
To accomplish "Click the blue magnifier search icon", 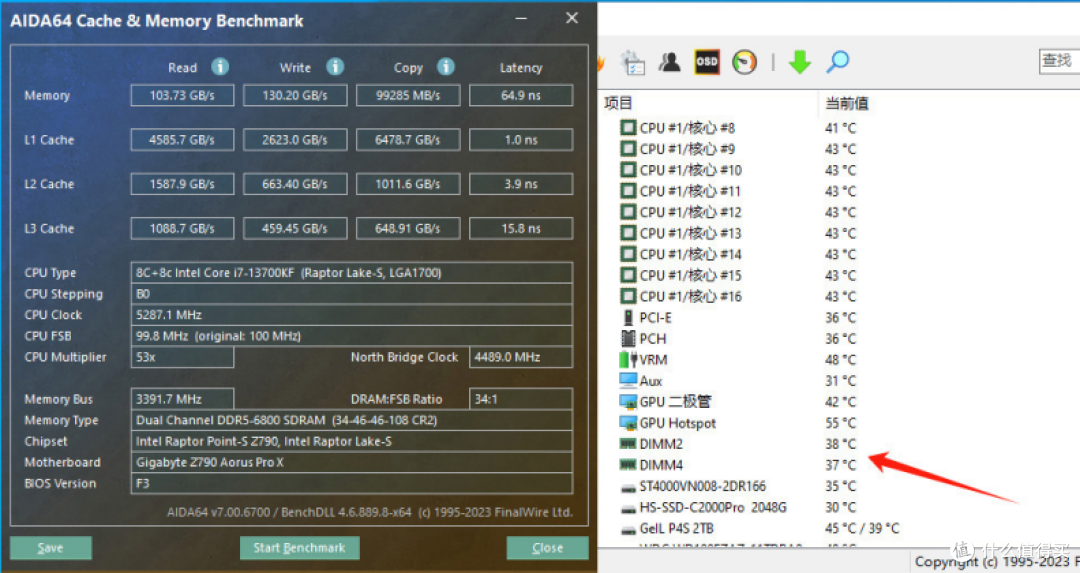I will (838, 62).
